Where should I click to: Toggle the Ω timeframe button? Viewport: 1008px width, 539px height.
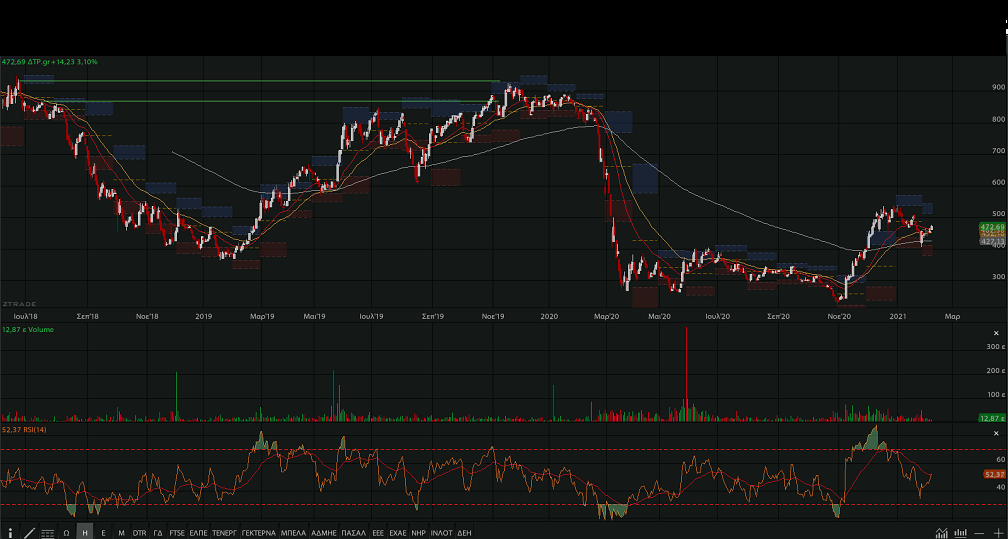tap(66, 532)
